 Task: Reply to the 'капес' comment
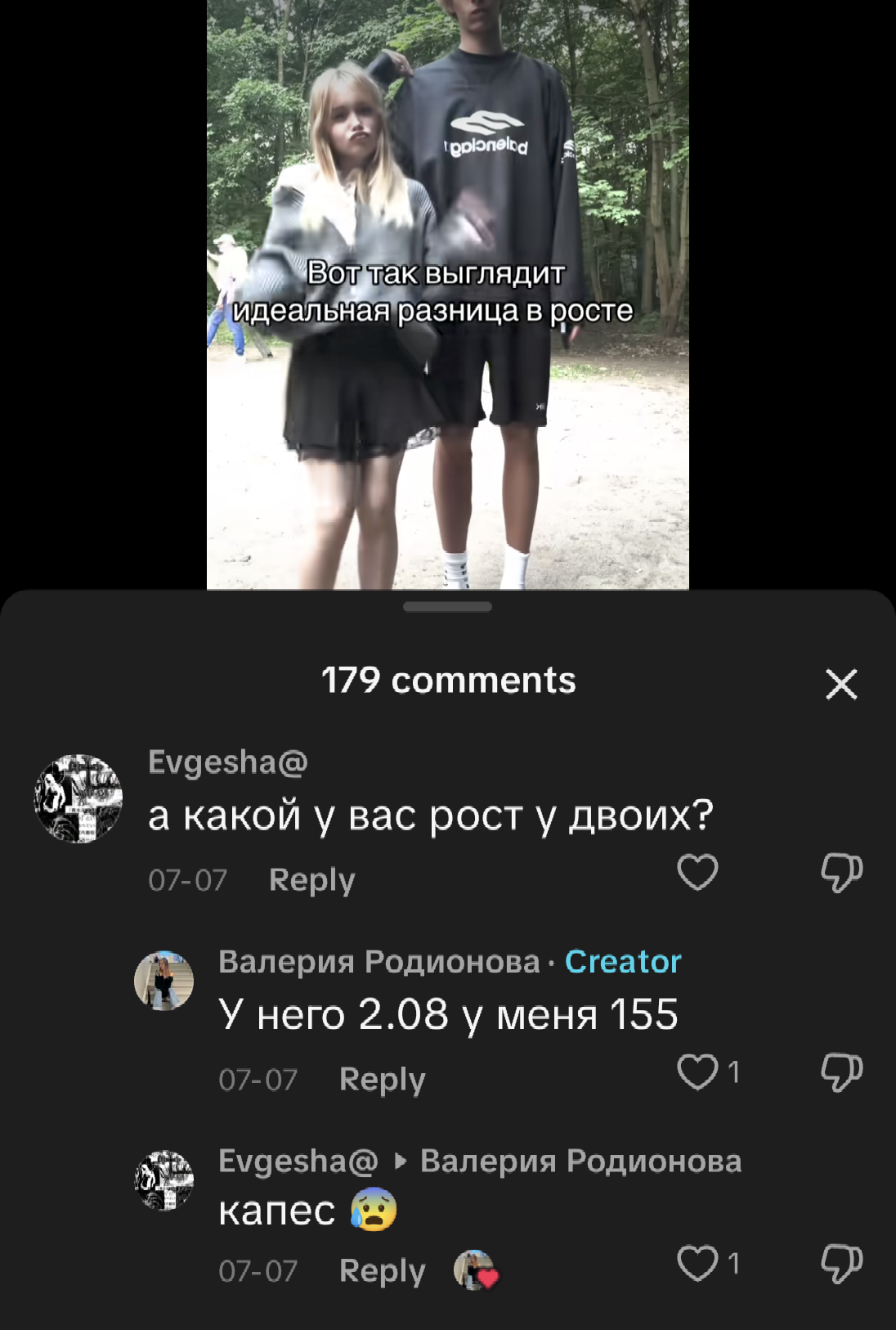(382, 1271)
